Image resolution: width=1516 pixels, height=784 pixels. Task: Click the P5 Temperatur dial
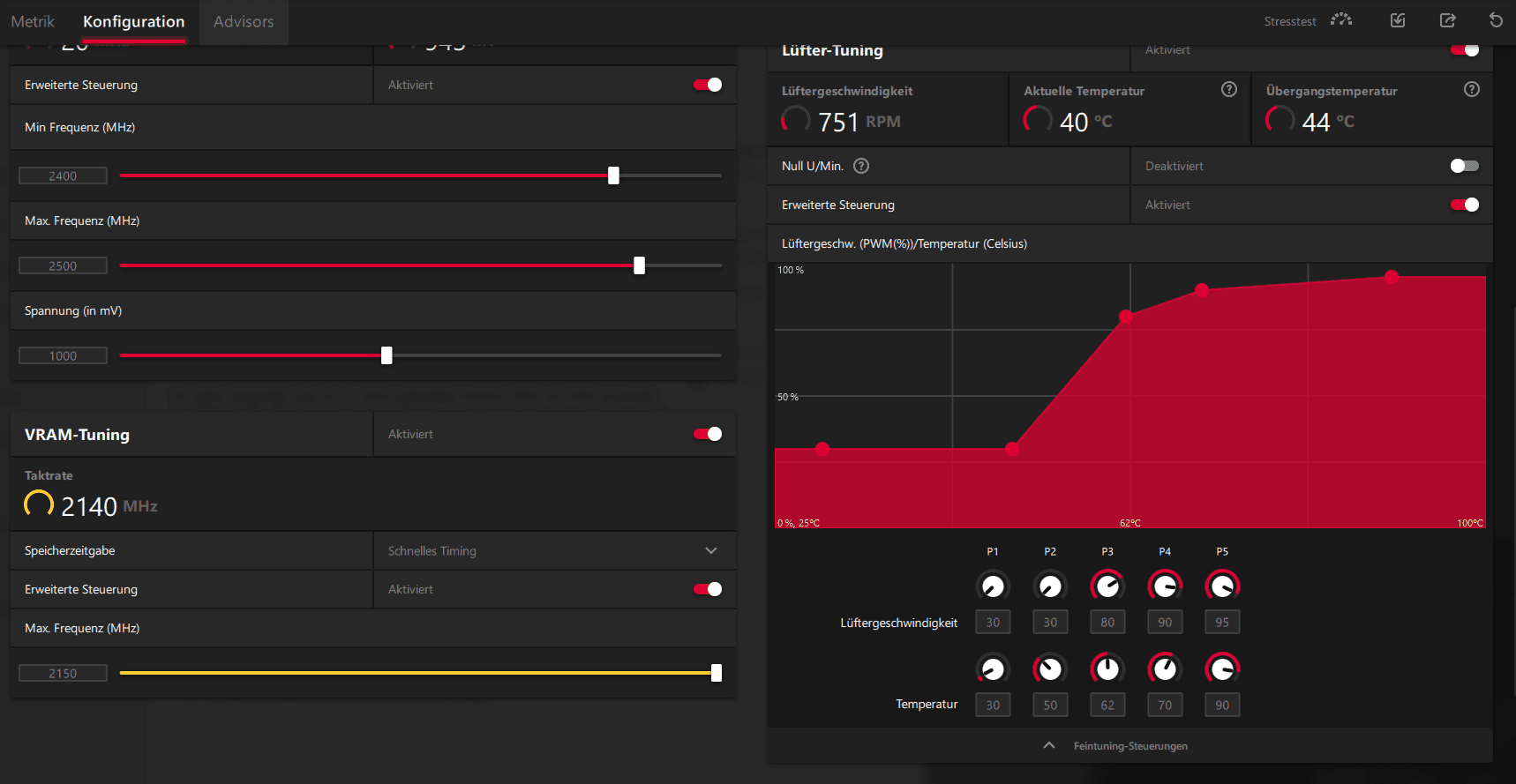point(1222,669)
